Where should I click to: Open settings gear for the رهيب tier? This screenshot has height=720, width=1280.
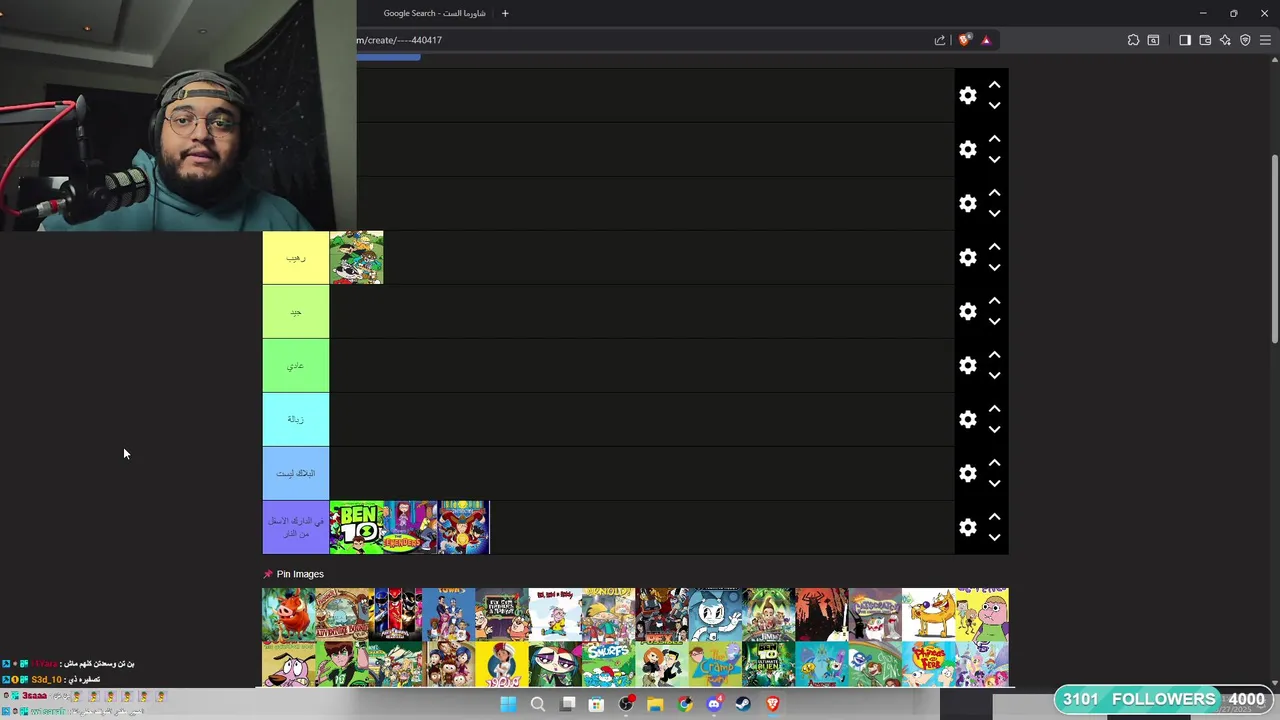point(967,257)
